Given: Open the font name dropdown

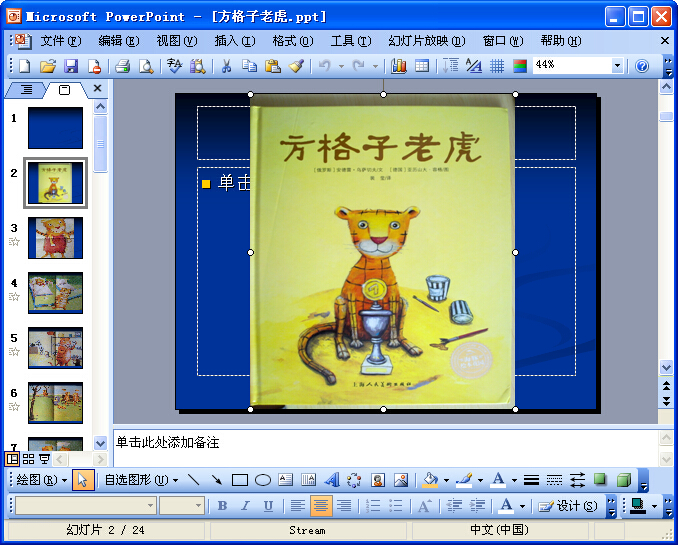Looking at the screenshot, I should point(150,506).
